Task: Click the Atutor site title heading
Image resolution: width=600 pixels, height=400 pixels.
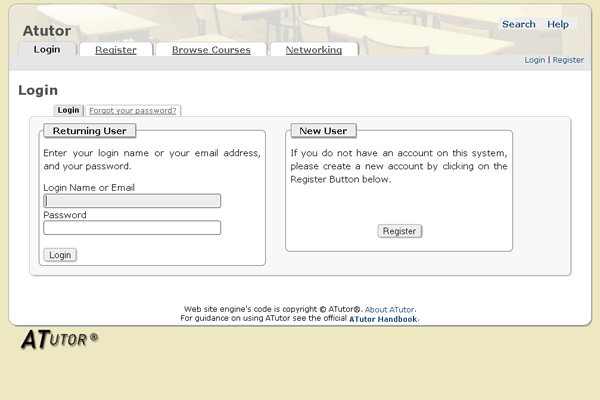Action: click(x=46, y=30)
